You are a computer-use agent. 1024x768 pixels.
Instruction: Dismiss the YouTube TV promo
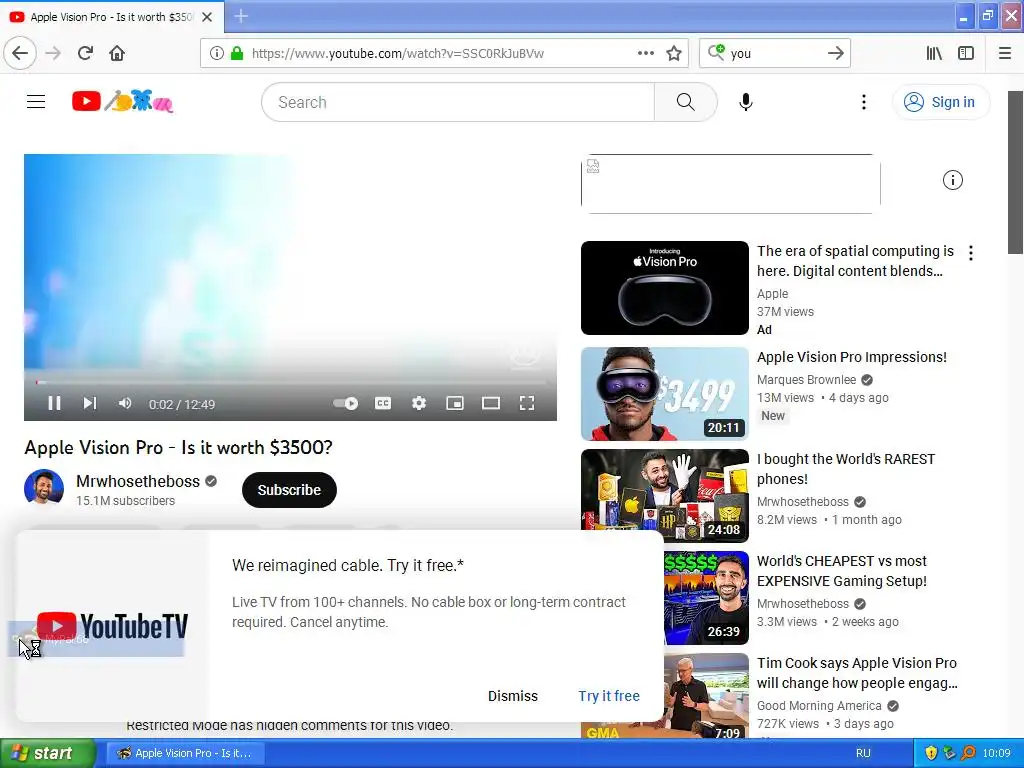(513, 696)
